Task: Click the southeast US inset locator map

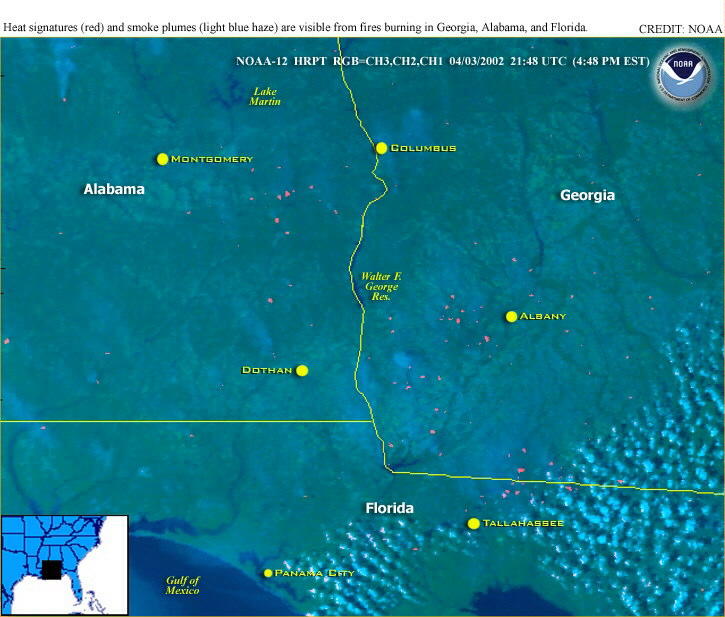Action: point(64,565)
